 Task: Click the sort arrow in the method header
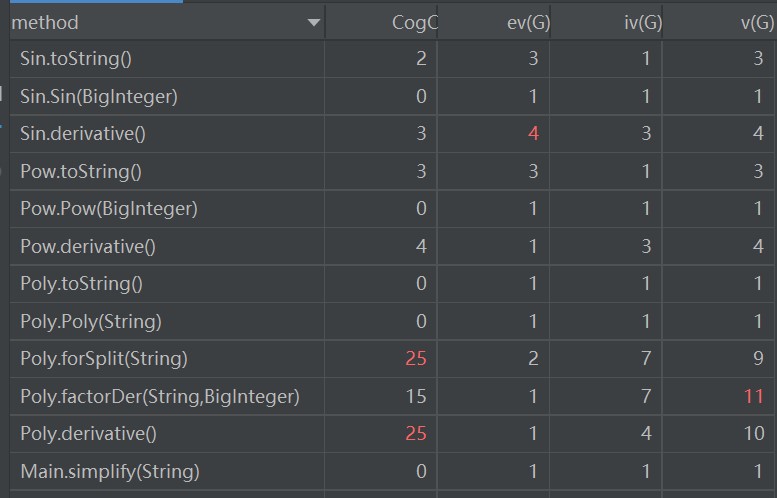pos(314,22)
